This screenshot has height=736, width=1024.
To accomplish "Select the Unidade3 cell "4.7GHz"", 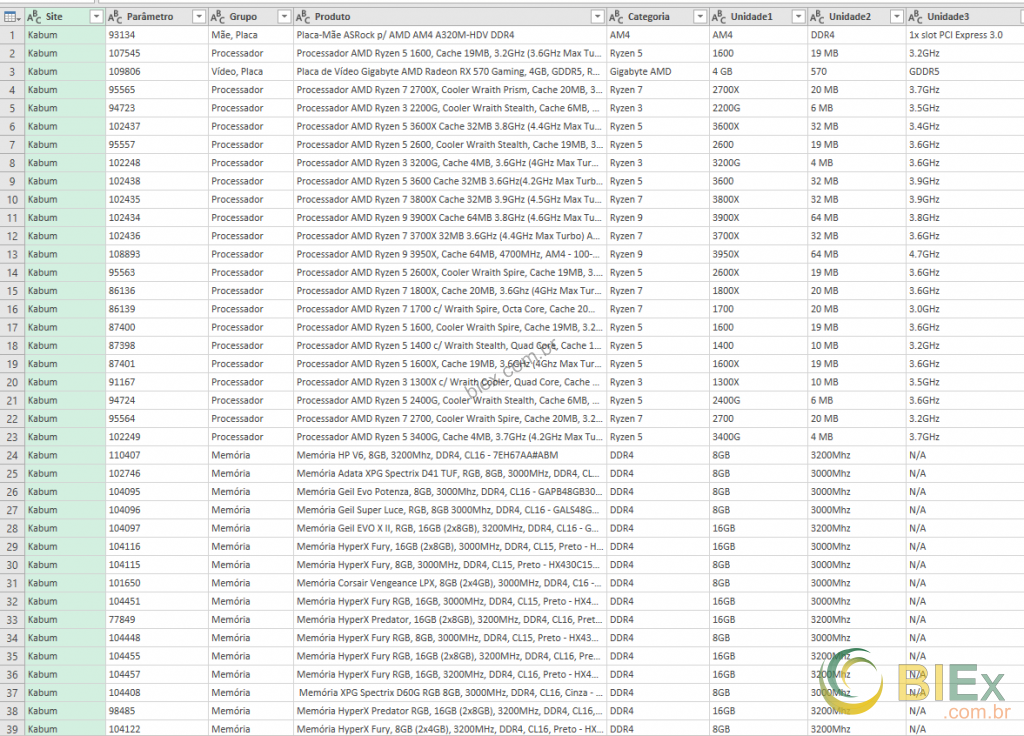I will click(x=965, y=254).
